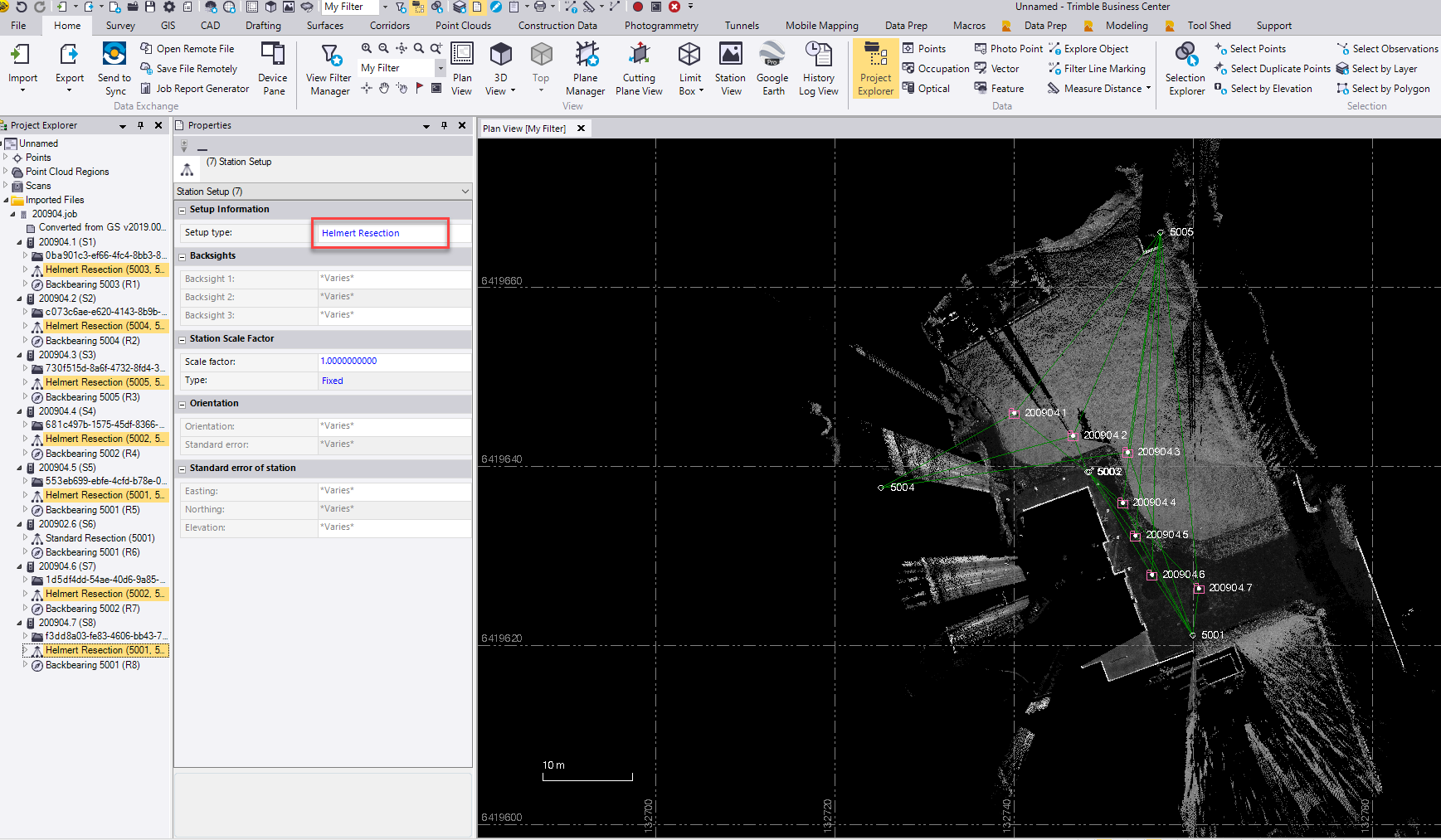Toggle the pan hand tool

click(x=383, y=87)
